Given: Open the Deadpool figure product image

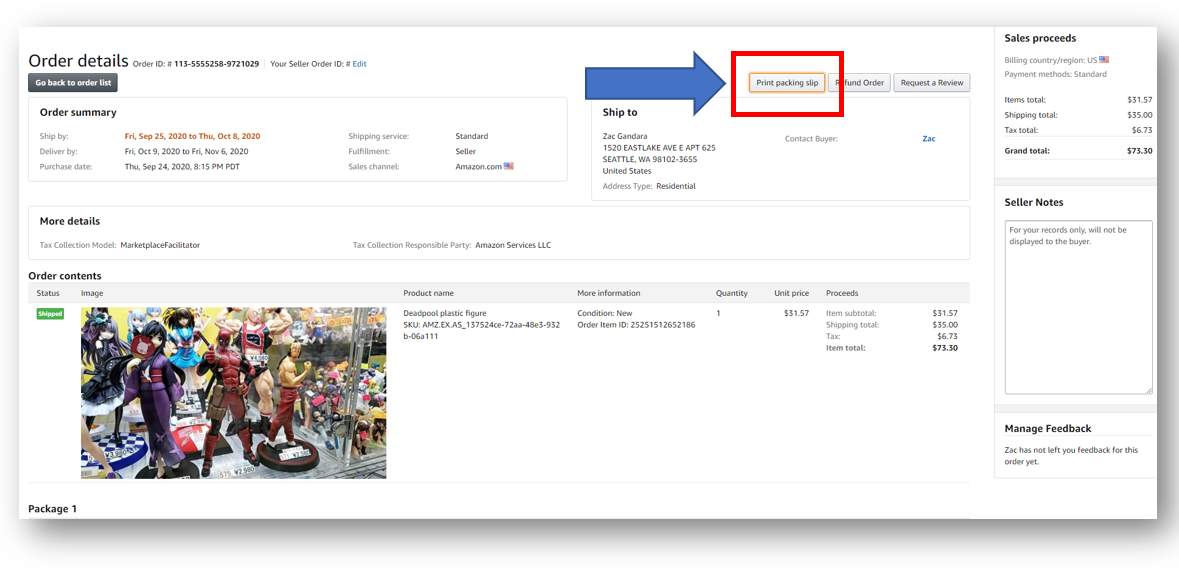Looking at the screenshot, I should [233, 392].
